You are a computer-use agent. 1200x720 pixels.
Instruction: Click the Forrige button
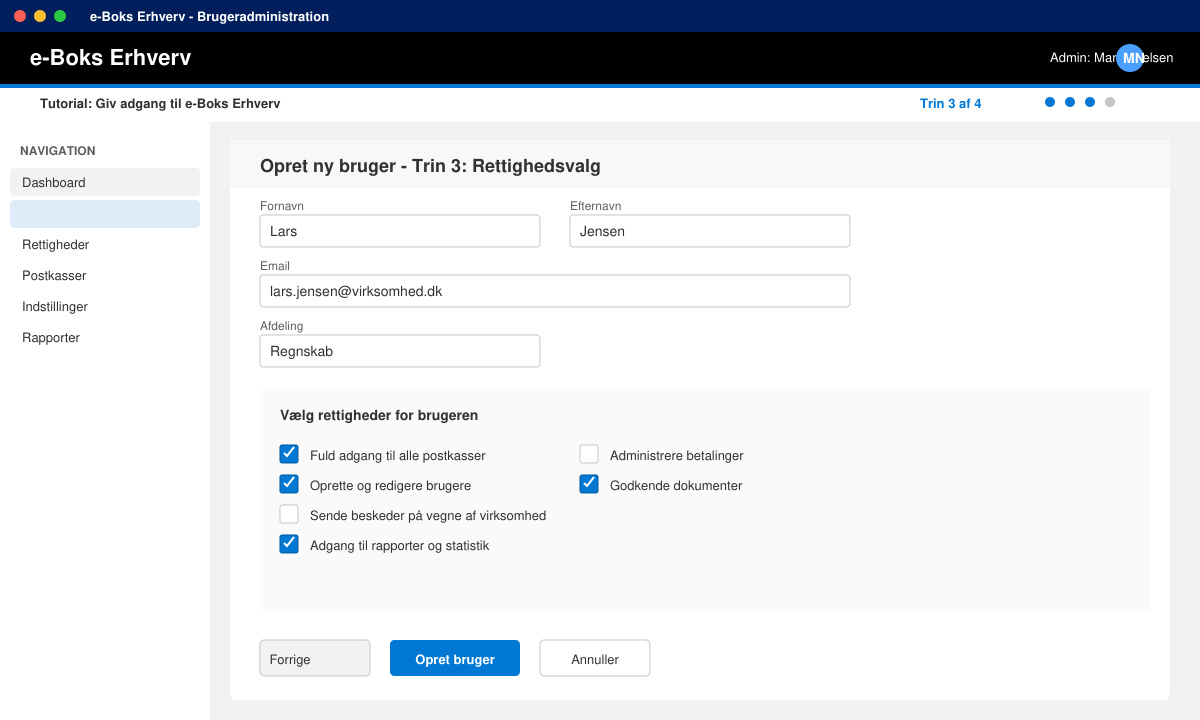tap(315, 658)
